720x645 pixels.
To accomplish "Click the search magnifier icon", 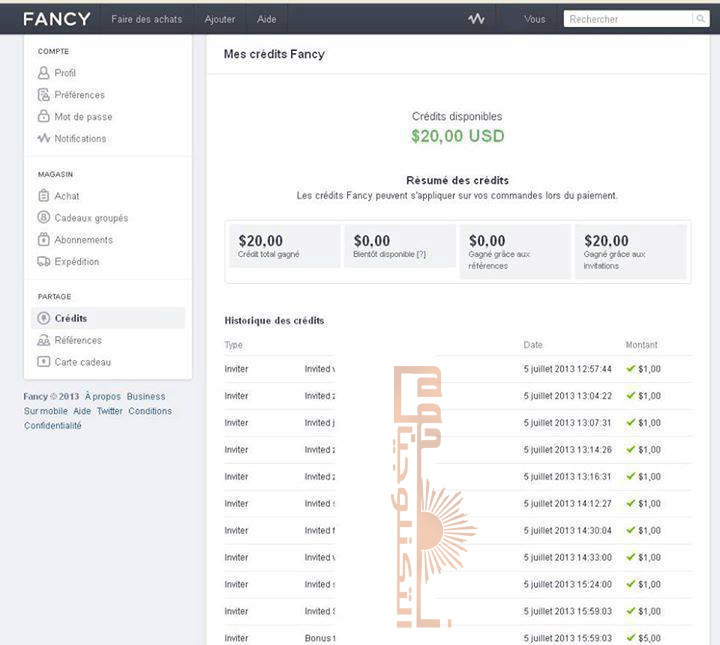I will click(700, 19).
